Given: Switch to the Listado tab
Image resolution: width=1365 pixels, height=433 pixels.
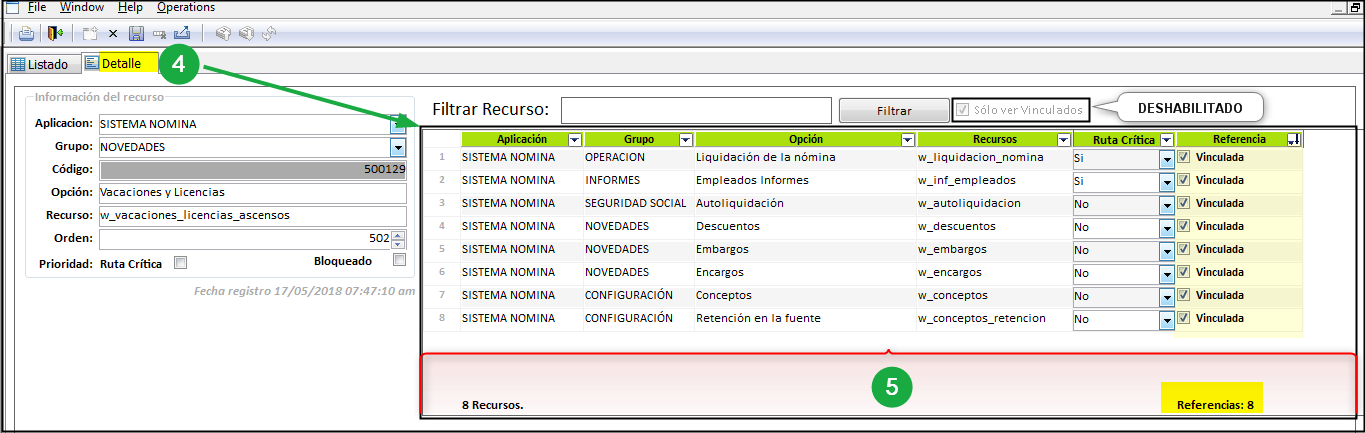Looking at the screenshot, I should click(x=40, y=64).
